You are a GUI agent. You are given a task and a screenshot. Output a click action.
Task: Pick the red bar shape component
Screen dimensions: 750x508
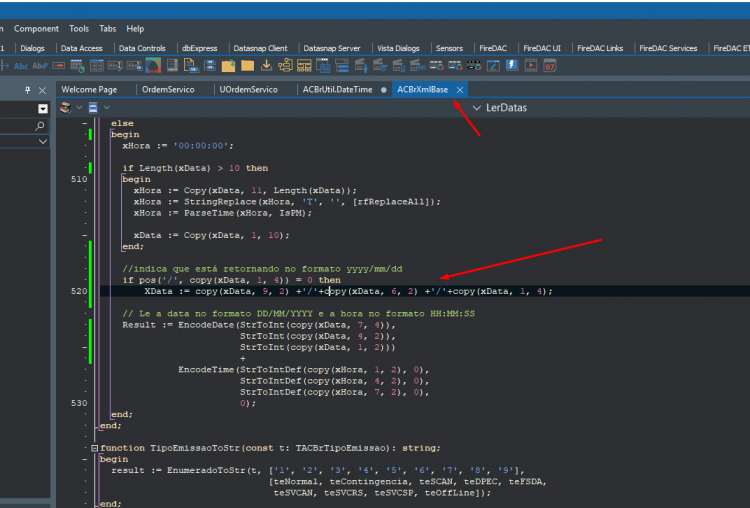click(x=58, y=66)
